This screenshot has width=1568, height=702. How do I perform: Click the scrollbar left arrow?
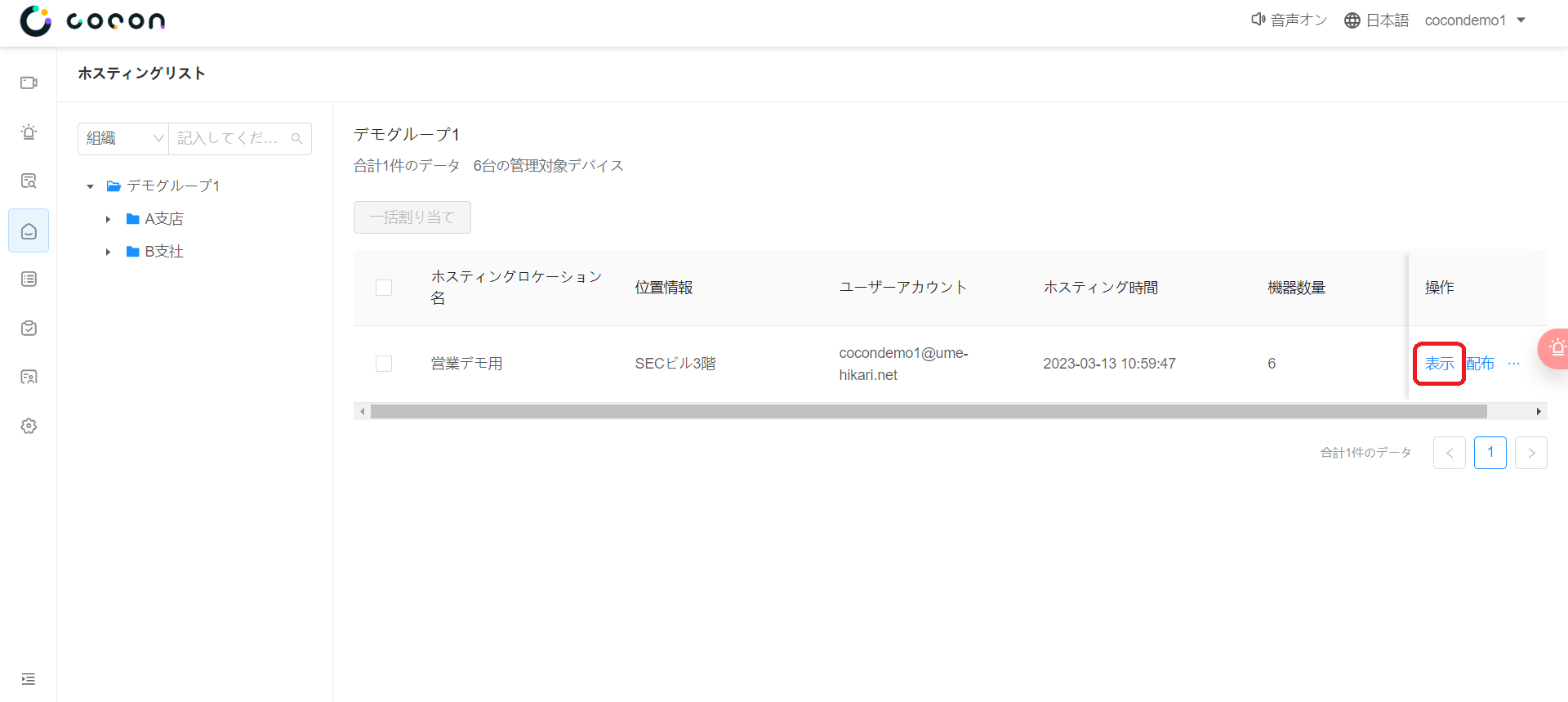pyautogui.click(x=363, y=412)
